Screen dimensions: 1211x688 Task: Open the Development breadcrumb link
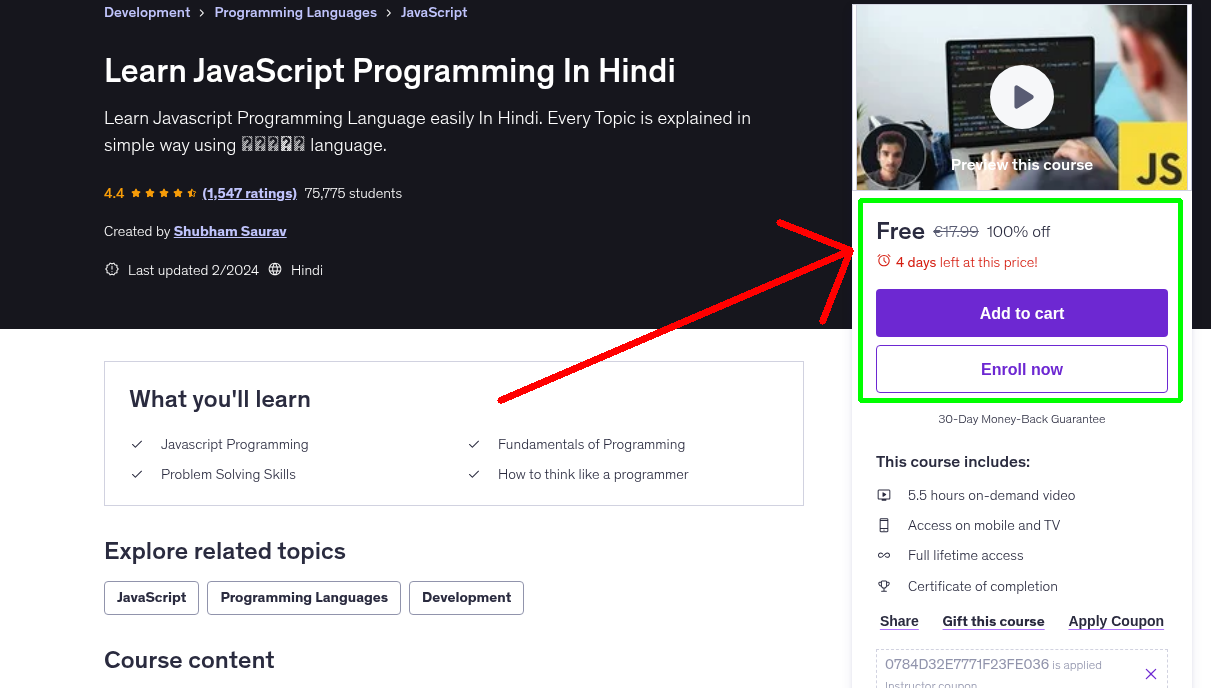point(147,12)
